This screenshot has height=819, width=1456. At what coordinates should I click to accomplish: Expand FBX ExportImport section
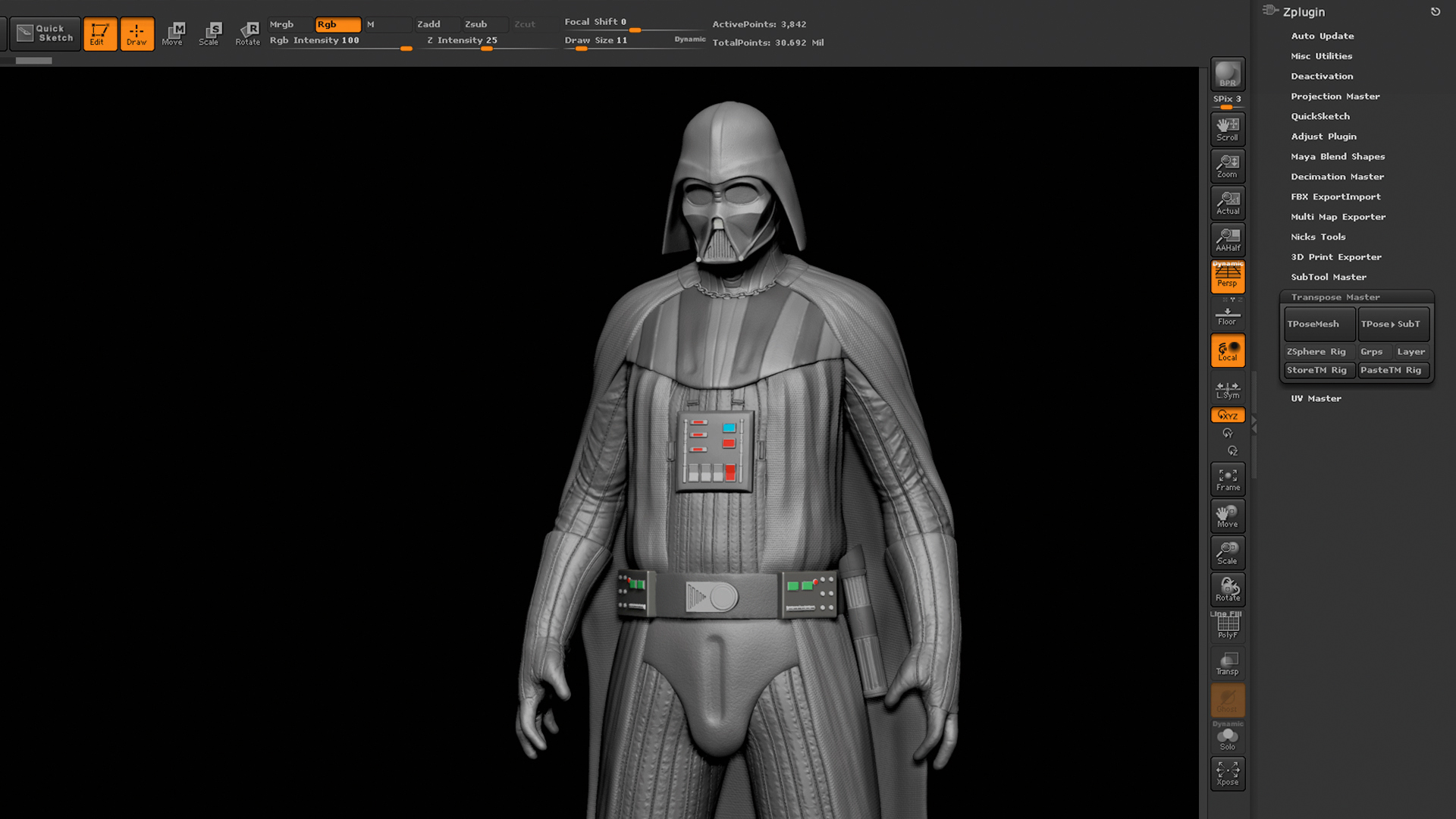1335,196
